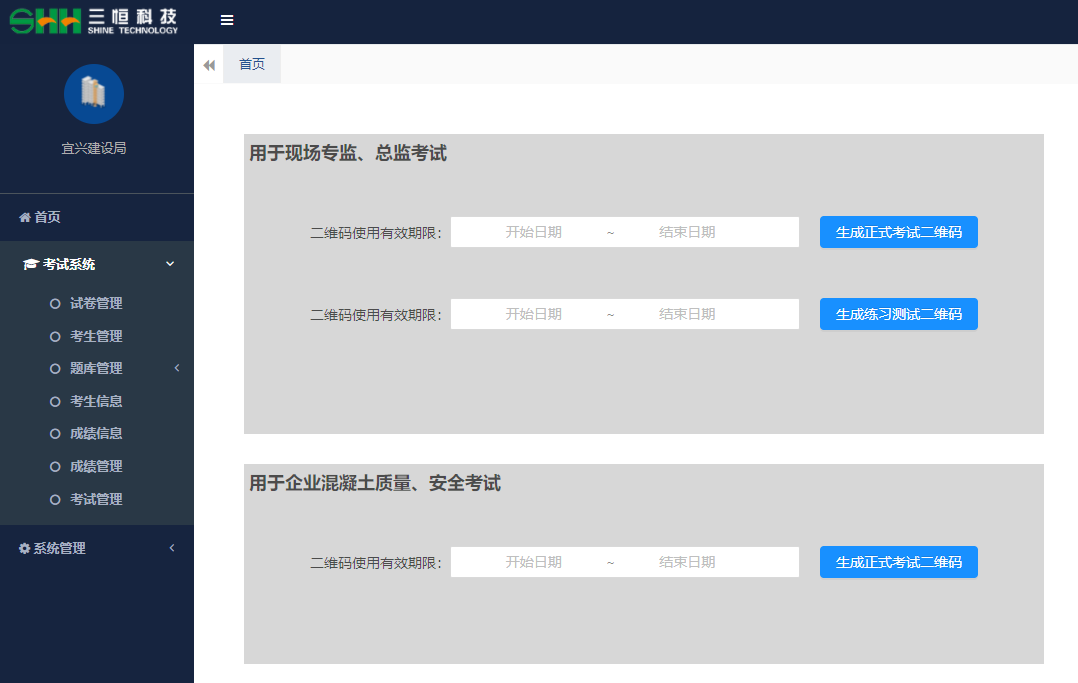Collapse the 考试系统 menu chevron

tap(170, 264)
